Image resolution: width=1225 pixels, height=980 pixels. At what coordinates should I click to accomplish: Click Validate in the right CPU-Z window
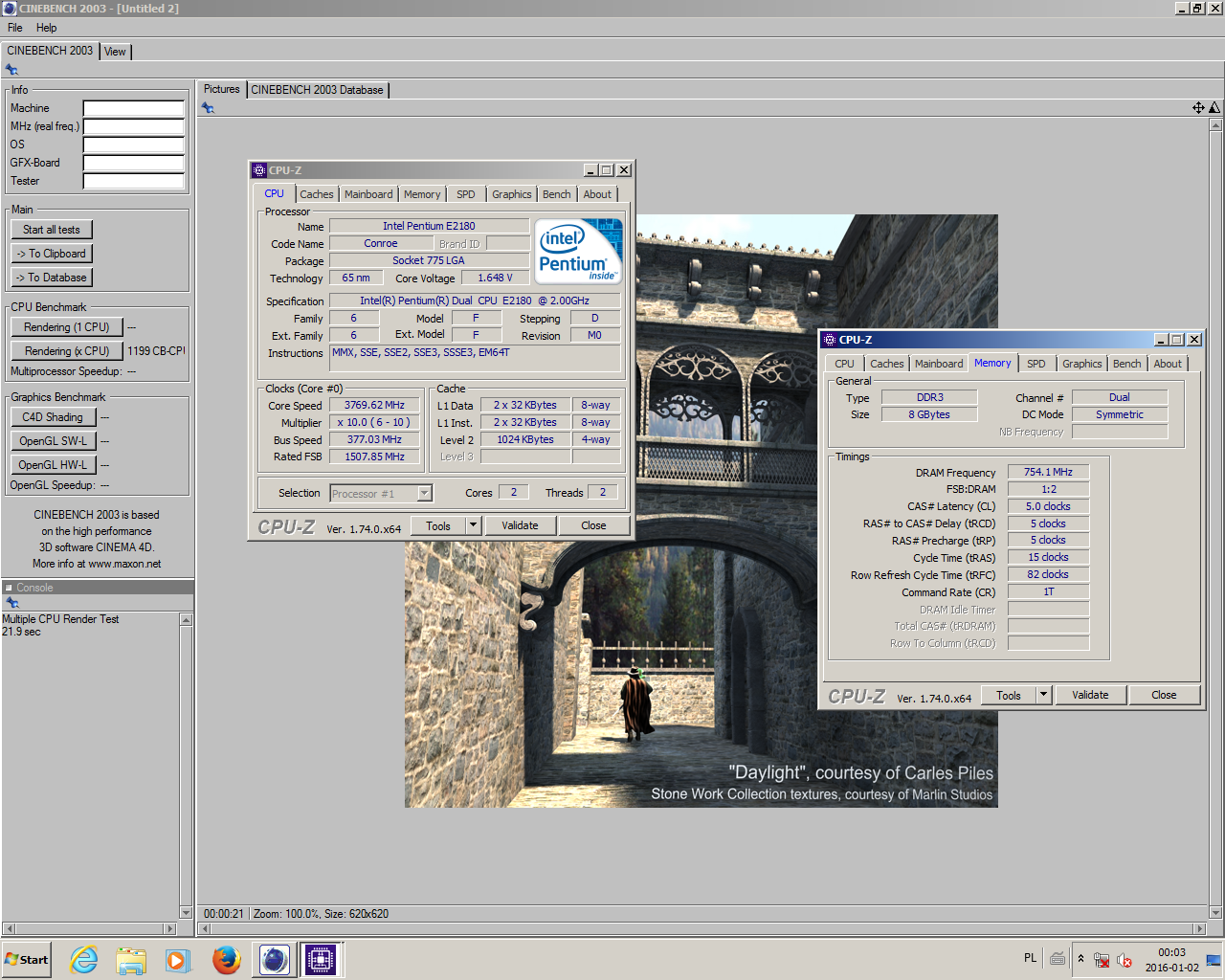[x=1090, y=696]
